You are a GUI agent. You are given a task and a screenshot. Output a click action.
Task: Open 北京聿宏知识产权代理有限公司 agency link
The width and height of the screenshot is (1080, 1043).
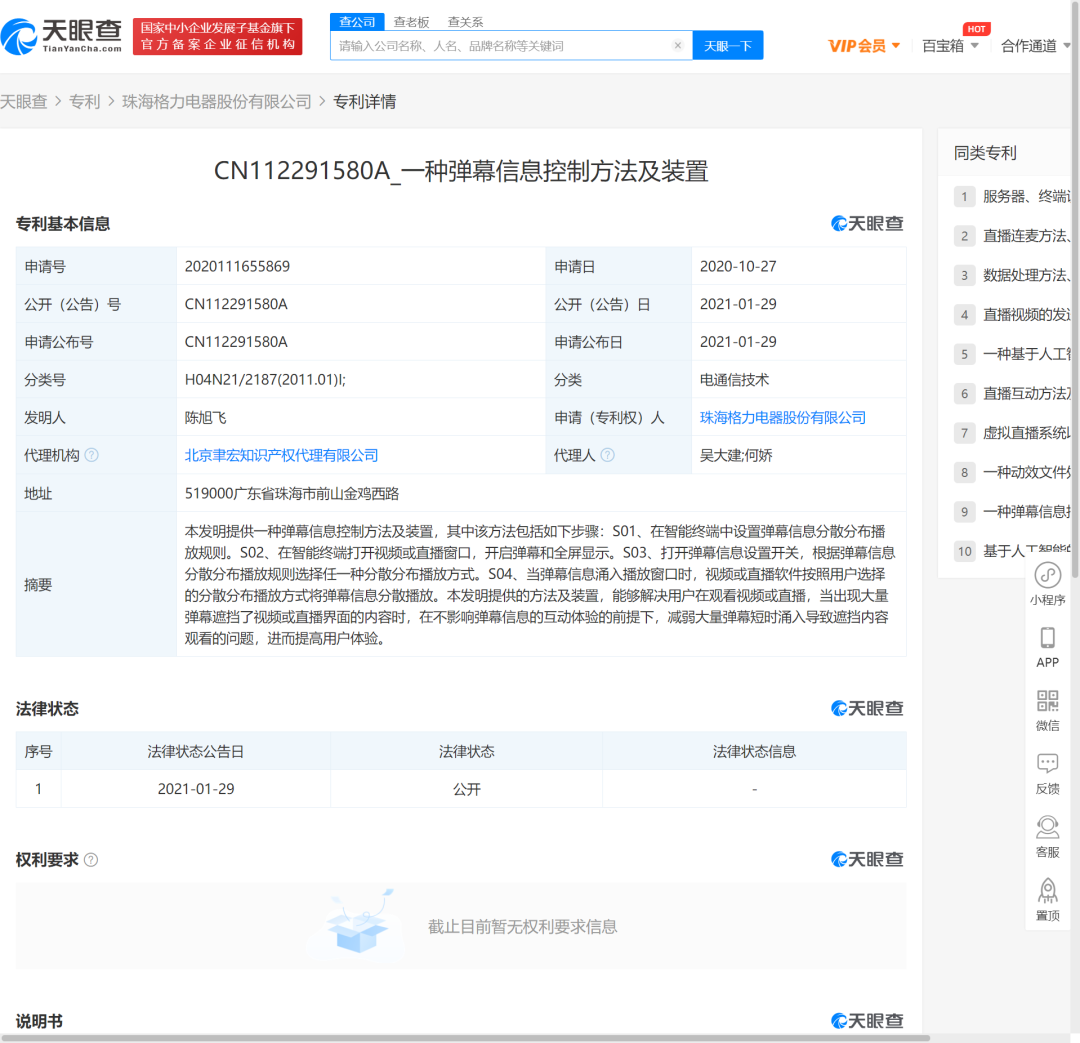281,455
